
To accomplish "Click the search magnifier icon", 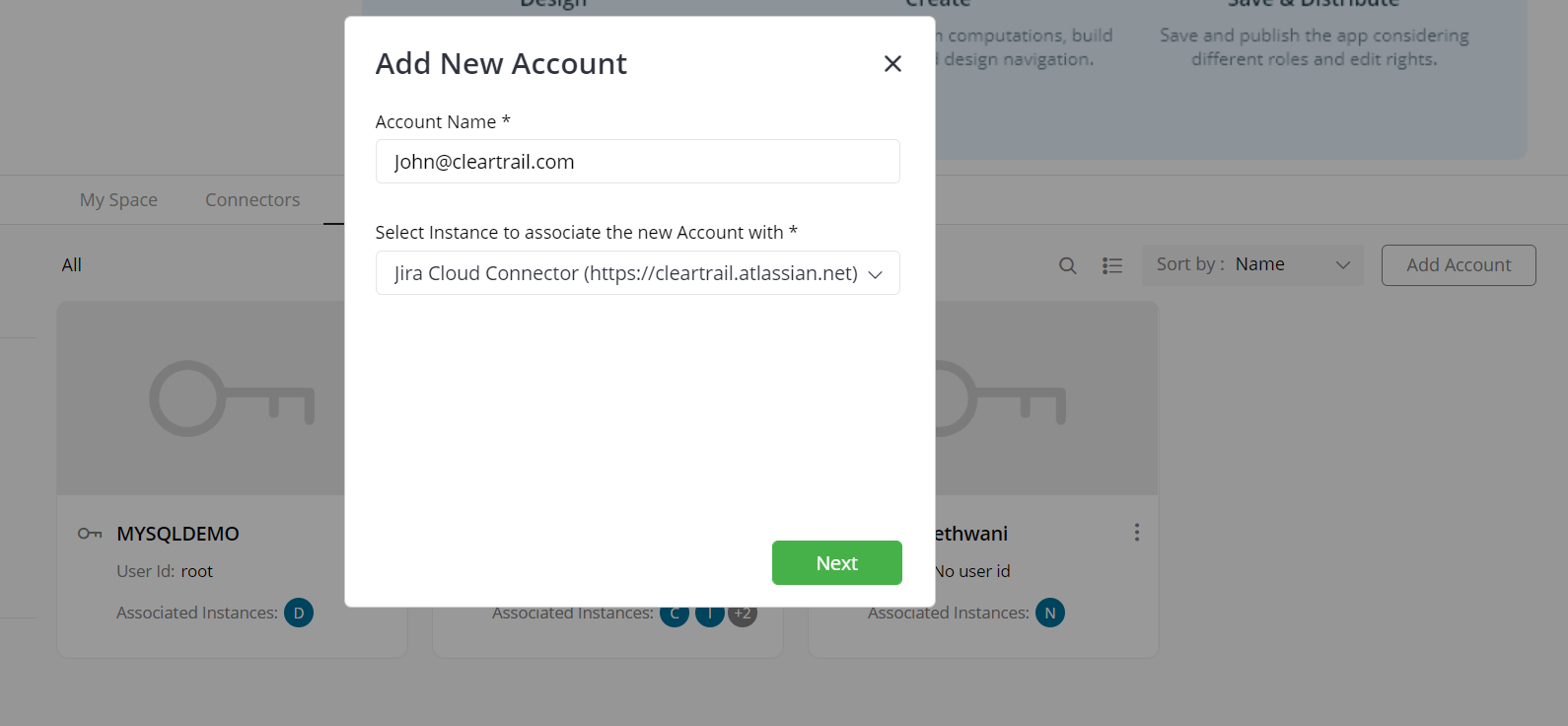I will point(1067,265).
